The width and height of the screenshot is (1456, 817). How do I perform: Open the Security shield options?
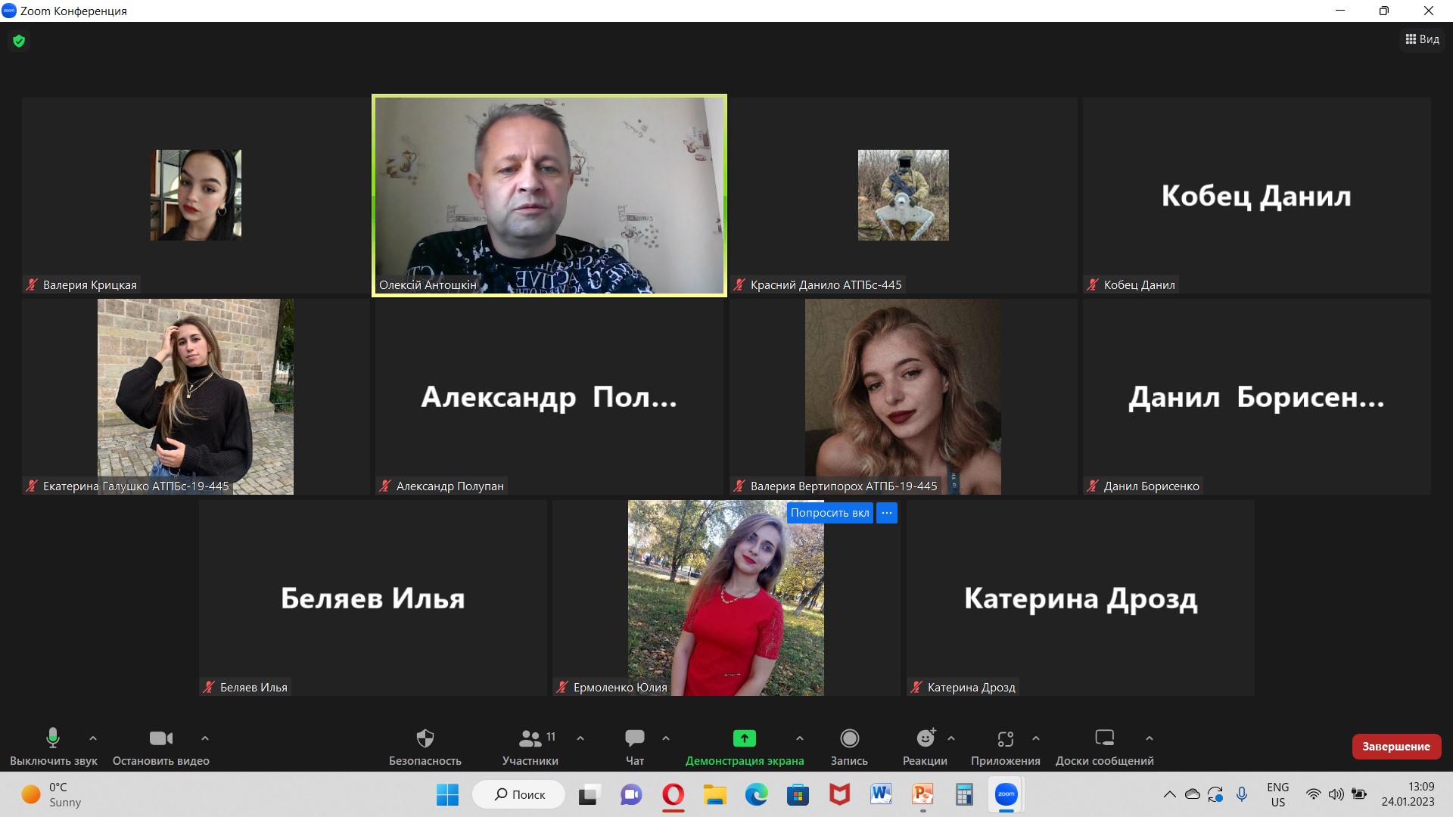tap(425, 746)
